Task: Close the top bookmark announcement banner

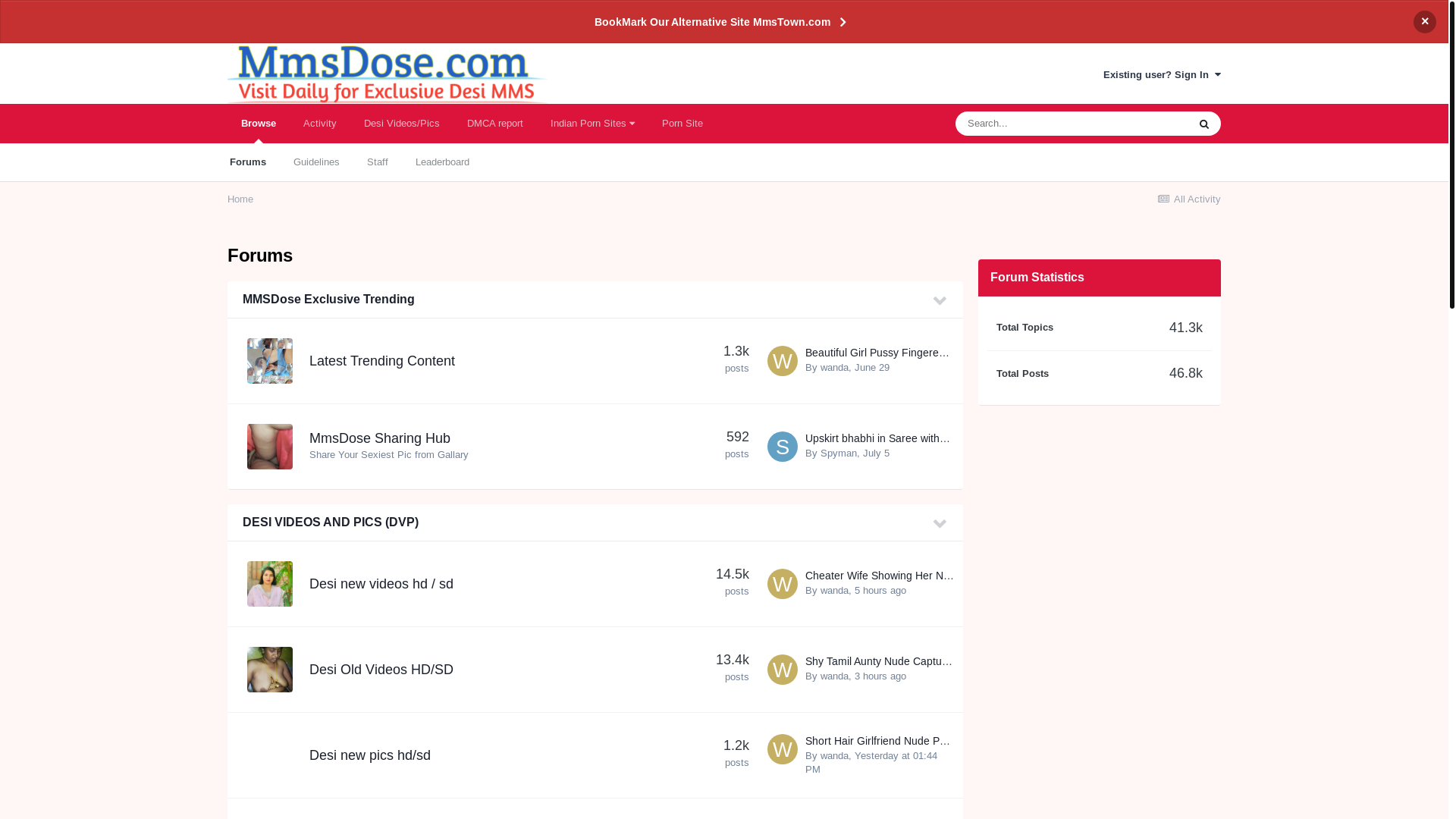Action: click(1424, 21)
